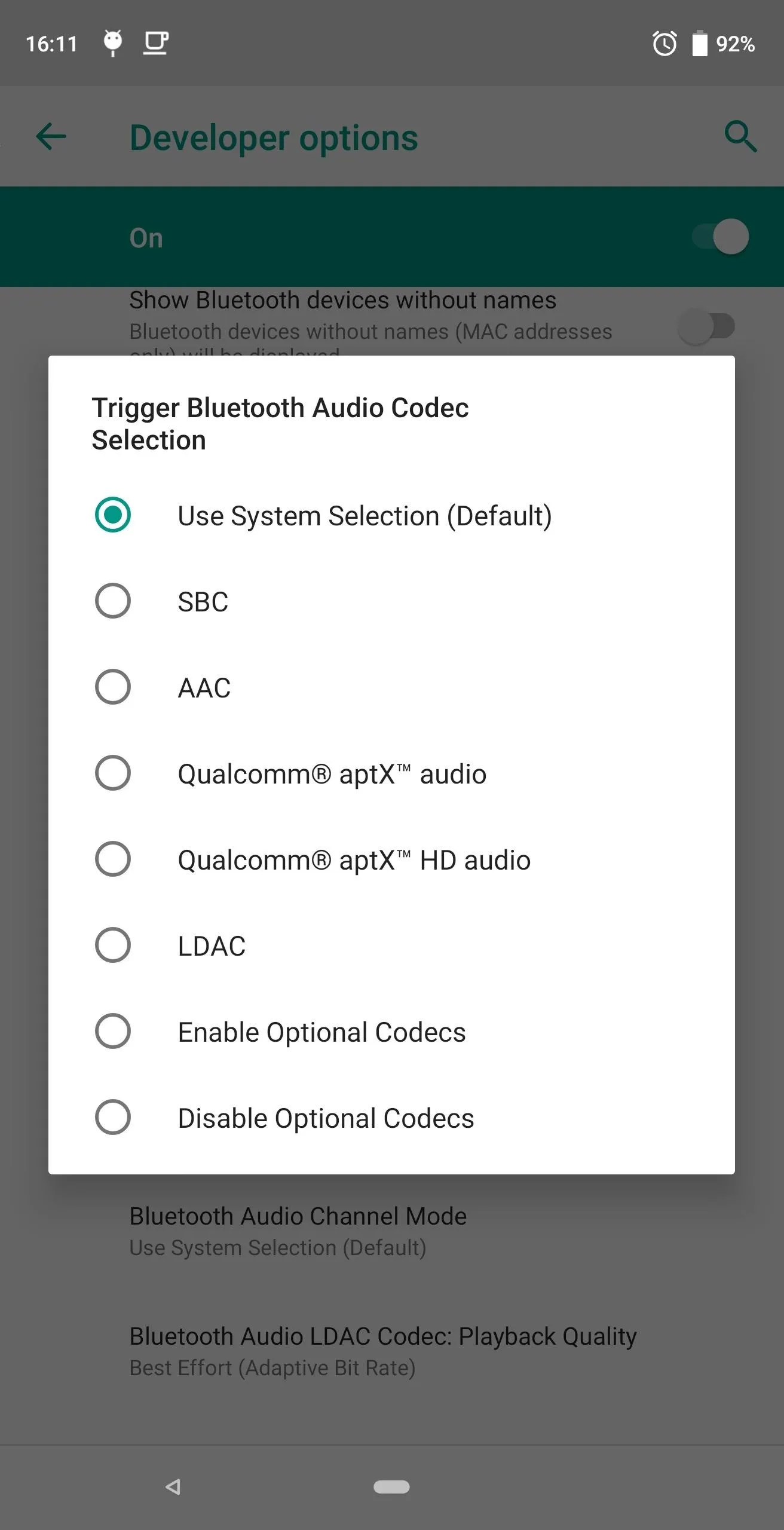This screenshot has height=1530, width=784.
Task: Select the AAC codec option
Action: tap(391, 687)
